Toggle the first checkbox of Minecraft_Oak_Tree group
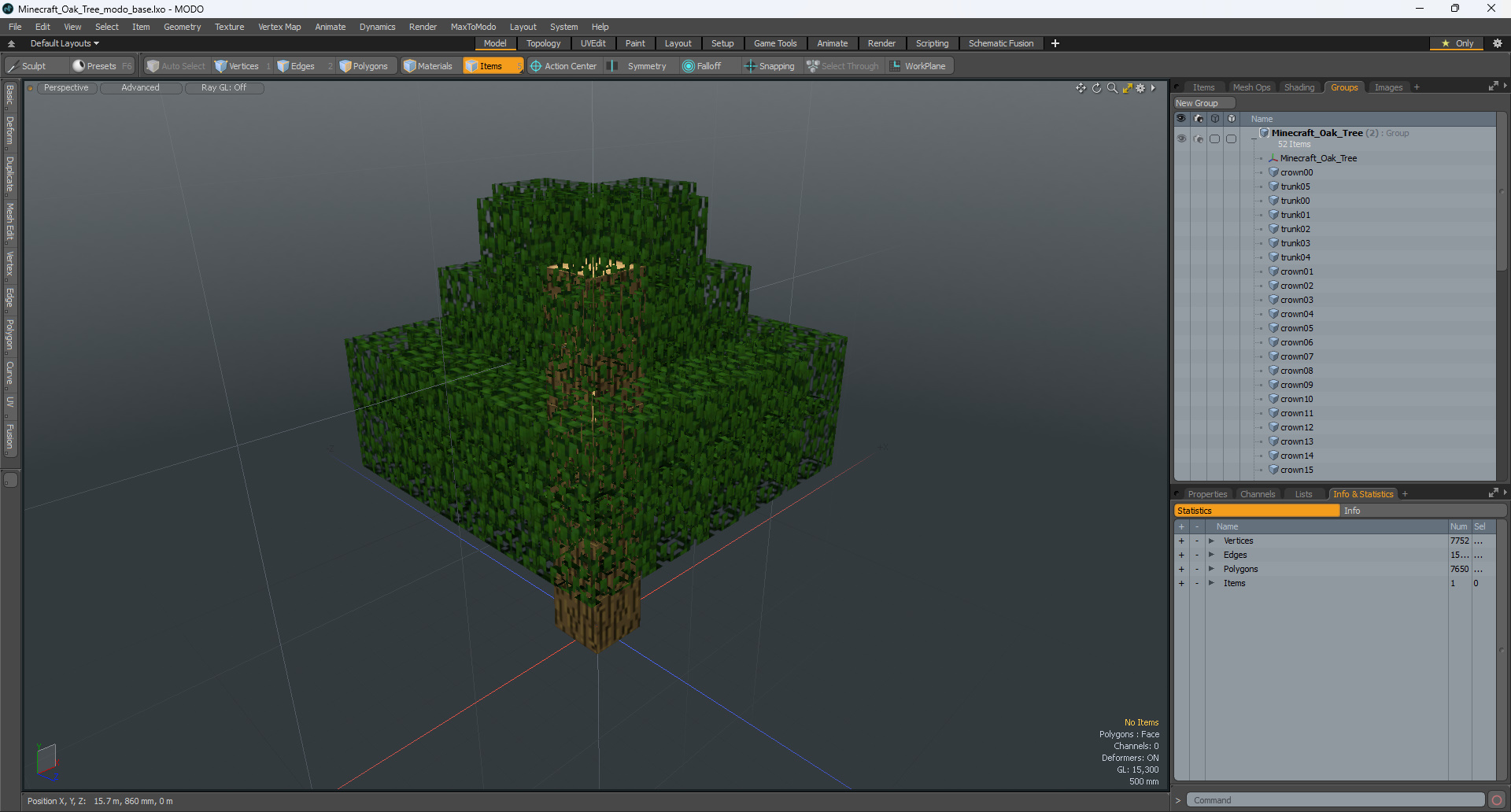The image size is (1511, 812). [1214, 138]
